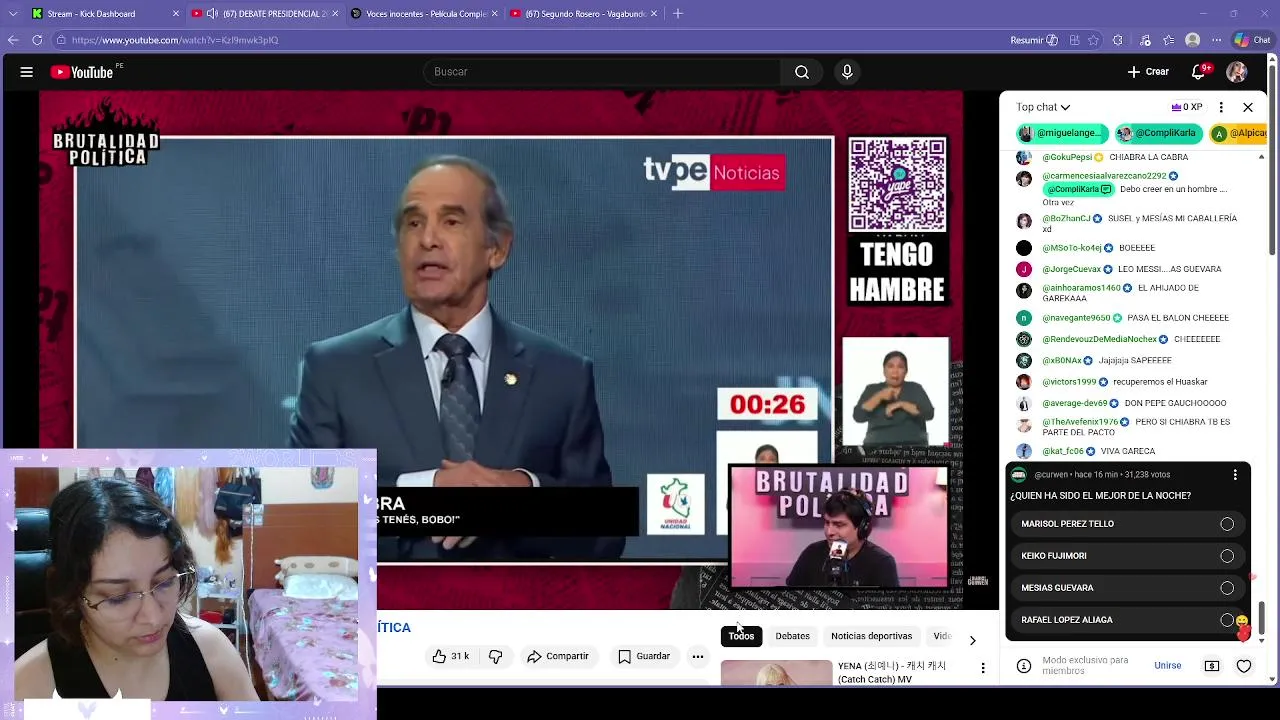This screenshot has width=1280, height=720.
Task: Click the YouTube search magnifier button
Action: pyautogui.click(x=802, y=72)
